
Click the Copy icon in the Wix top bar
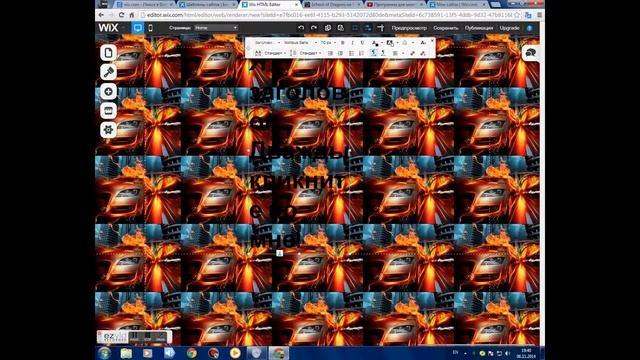pyautogui.click(x=328, y=28)
